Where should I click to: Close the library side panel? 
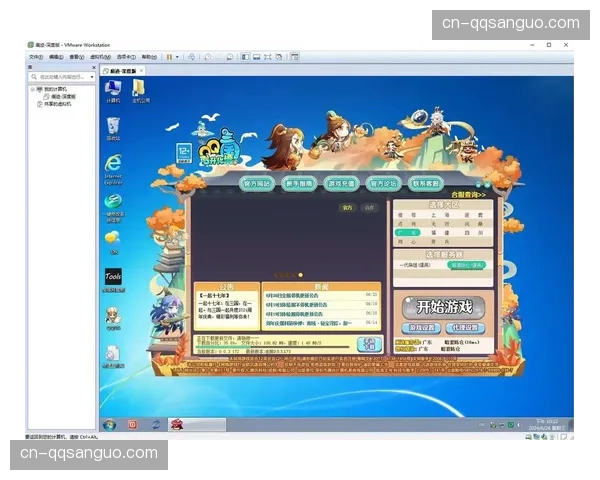coord(94,67)
